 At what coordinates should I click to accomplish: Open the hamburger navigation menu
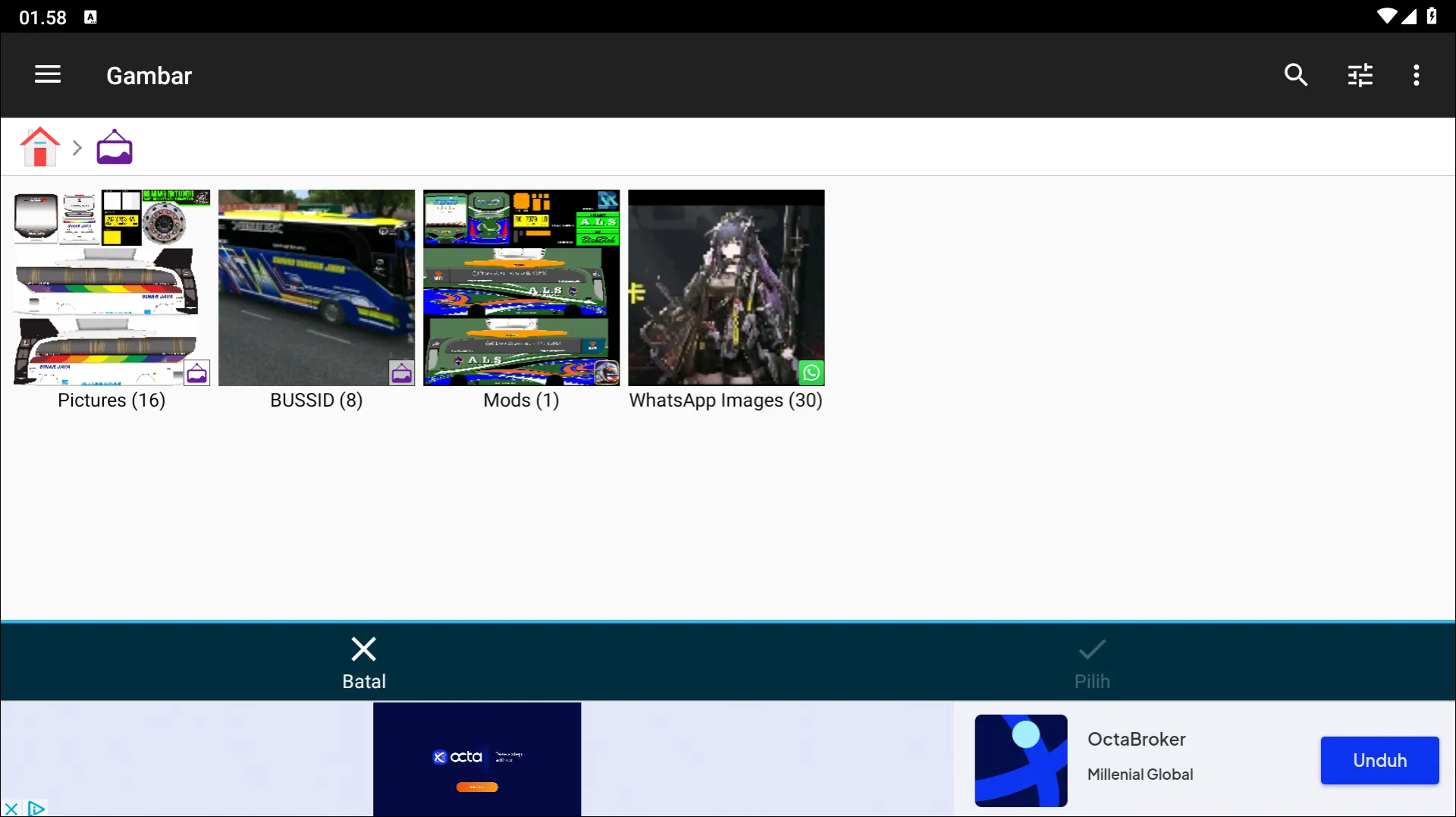tap(48, 75)
